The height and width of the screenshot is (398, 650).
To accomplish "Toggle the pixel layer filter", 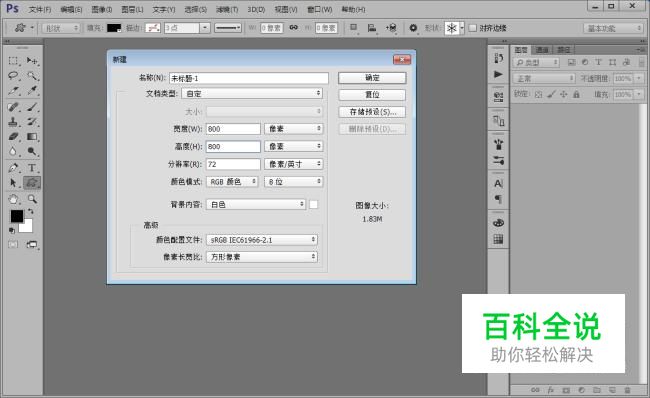I will 572,62.
